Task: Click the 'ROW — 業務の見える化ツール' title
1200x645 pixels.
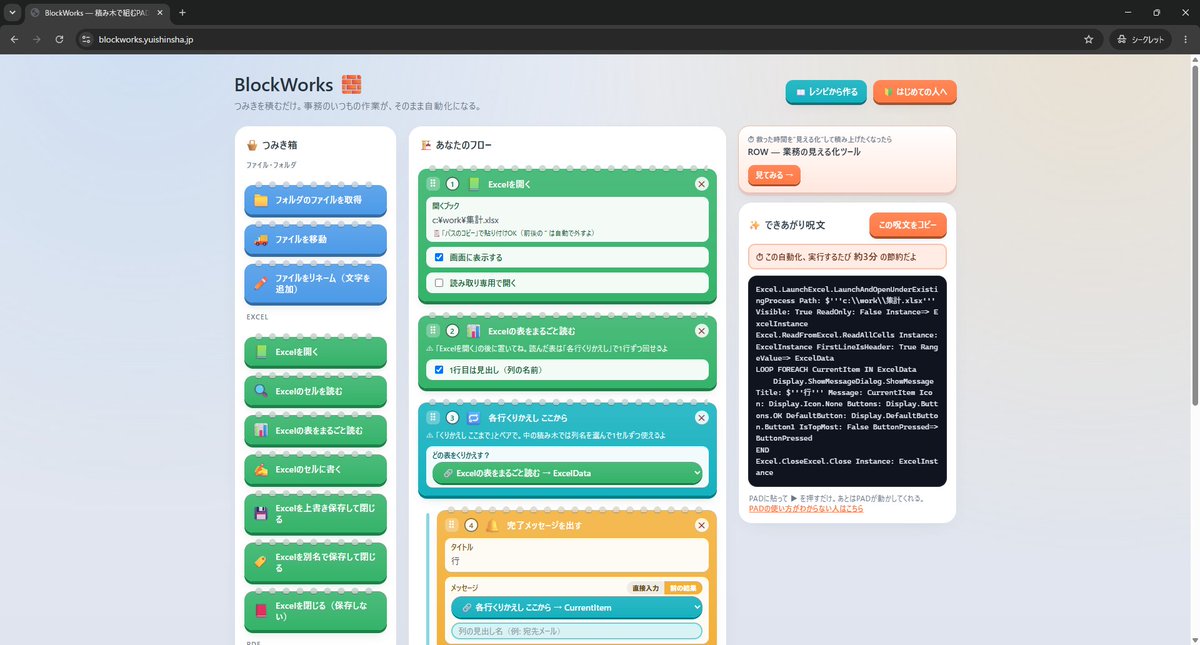Action: pos(804,152)
